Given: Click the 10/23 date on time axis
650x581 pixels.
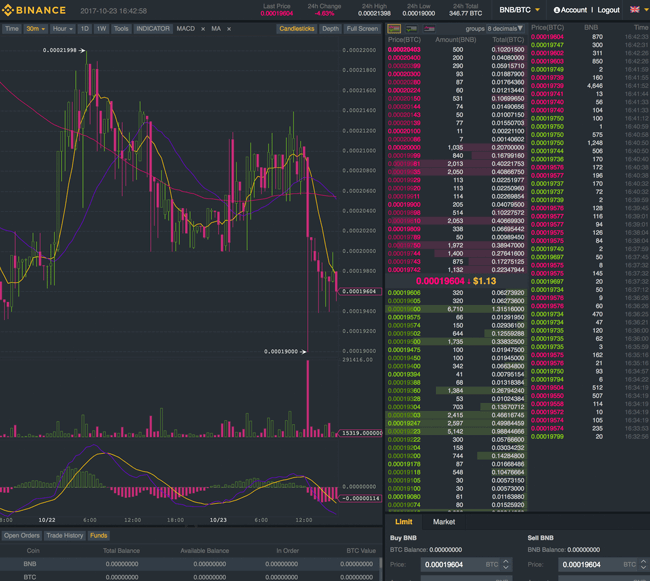Looking at the screenshot, I should [218, 520].
